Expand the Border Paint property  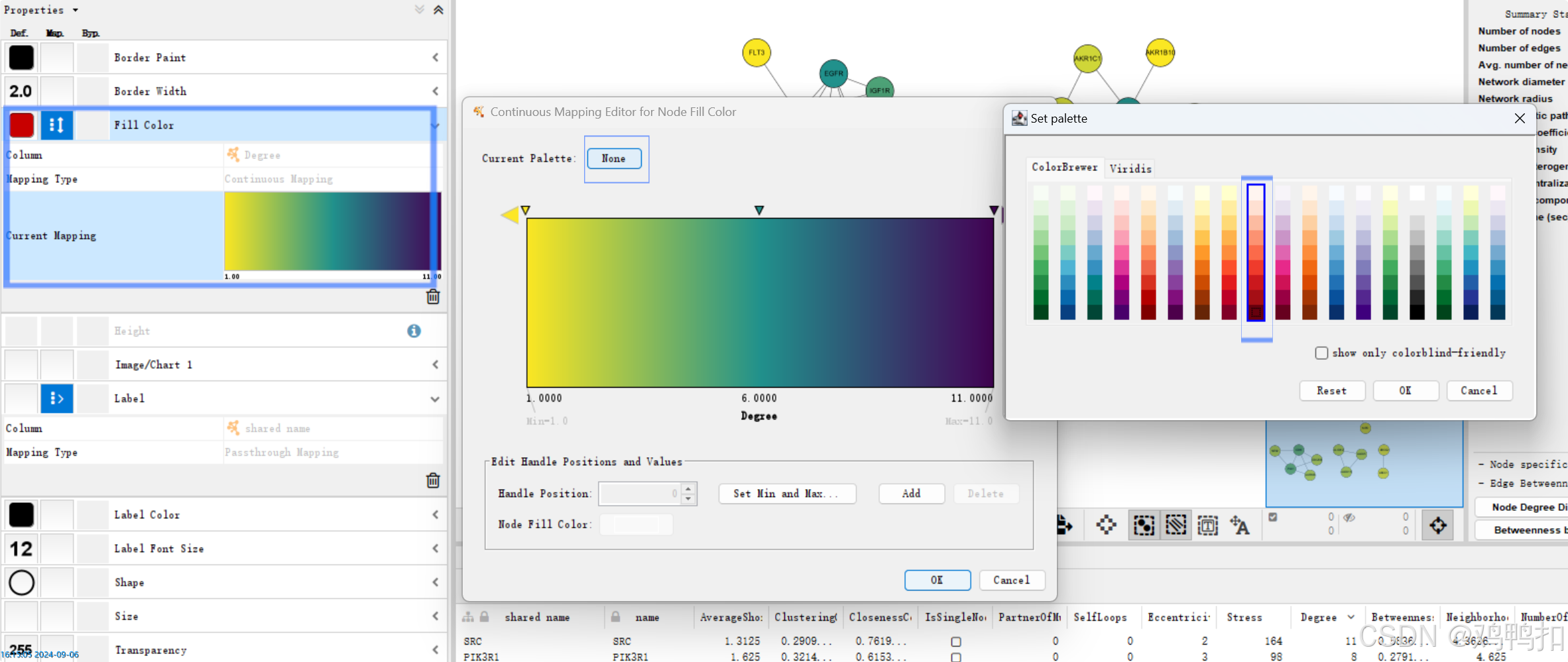tap(436, 58)
